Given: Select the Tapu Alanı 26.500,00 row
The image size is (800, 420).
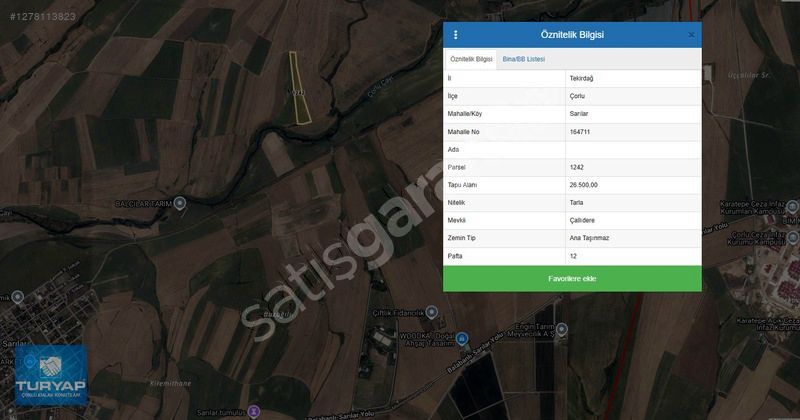Looking at the screenshot, I should click(x=572, y=185).
